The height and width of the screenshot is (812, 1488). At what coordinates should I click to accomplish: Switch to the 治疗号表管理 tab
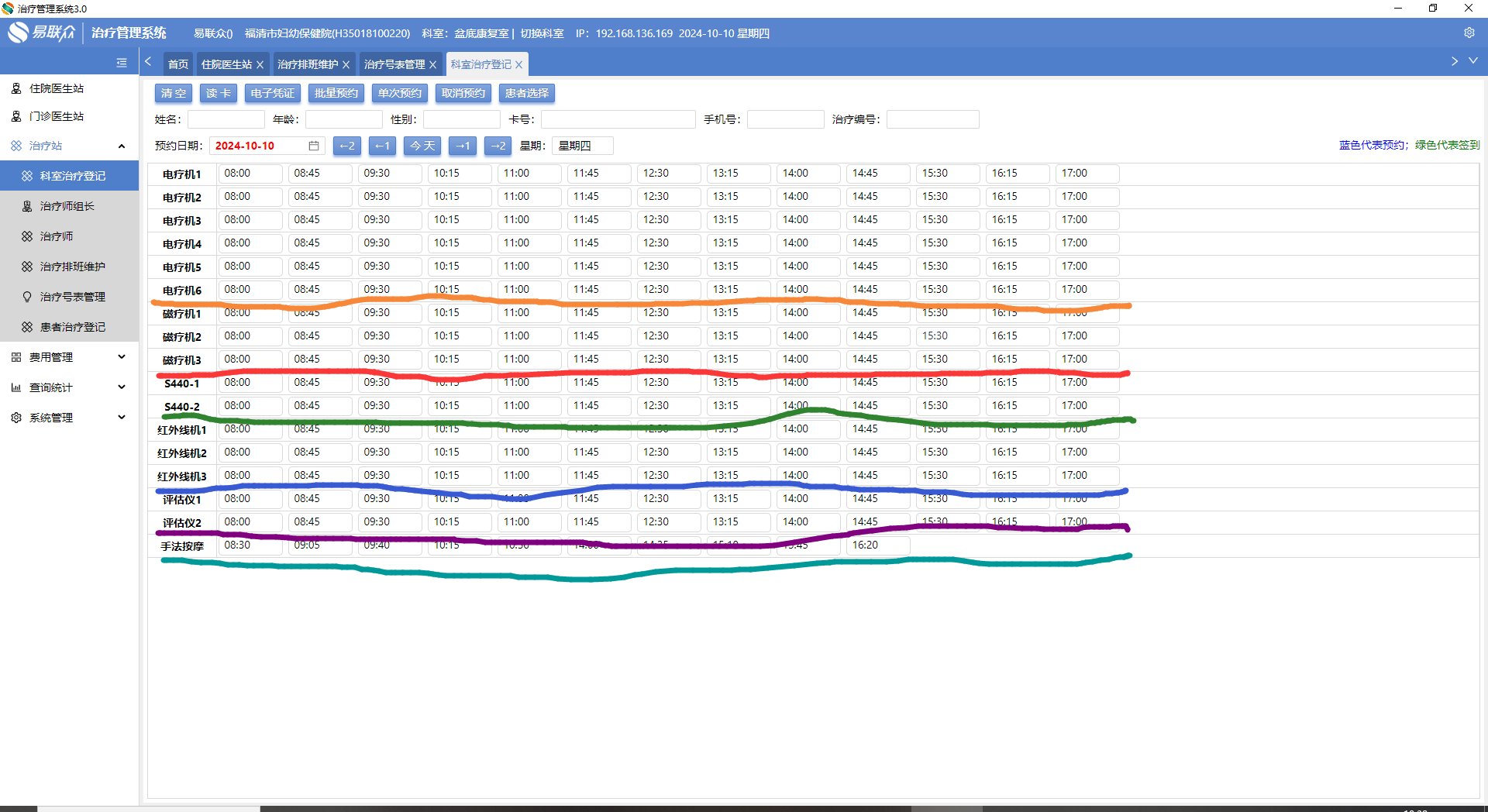(394, 64)
